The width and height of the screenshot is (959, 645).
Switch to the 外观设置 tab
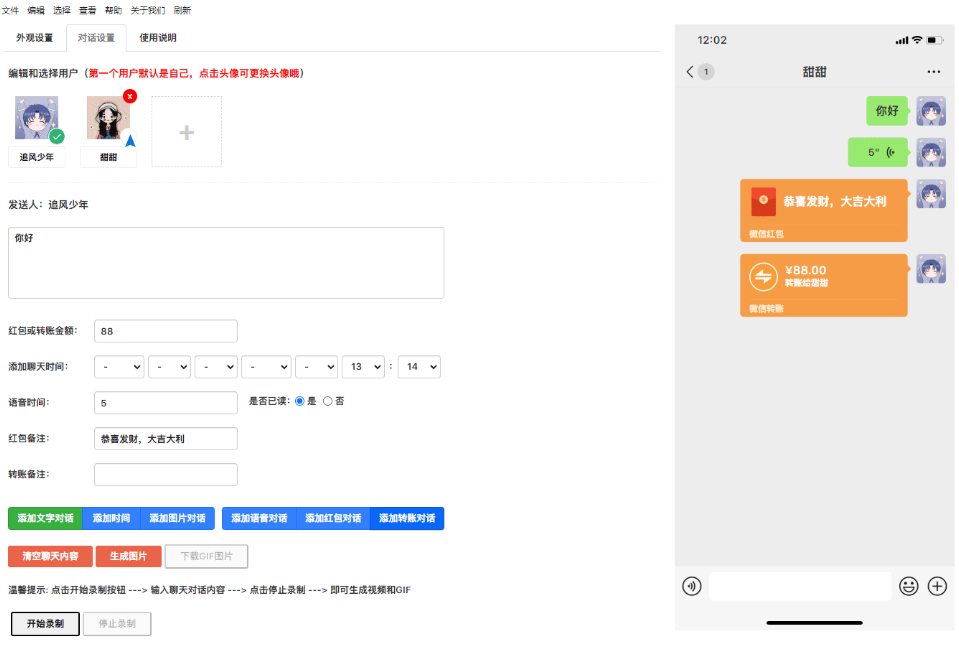pos(34,38)
